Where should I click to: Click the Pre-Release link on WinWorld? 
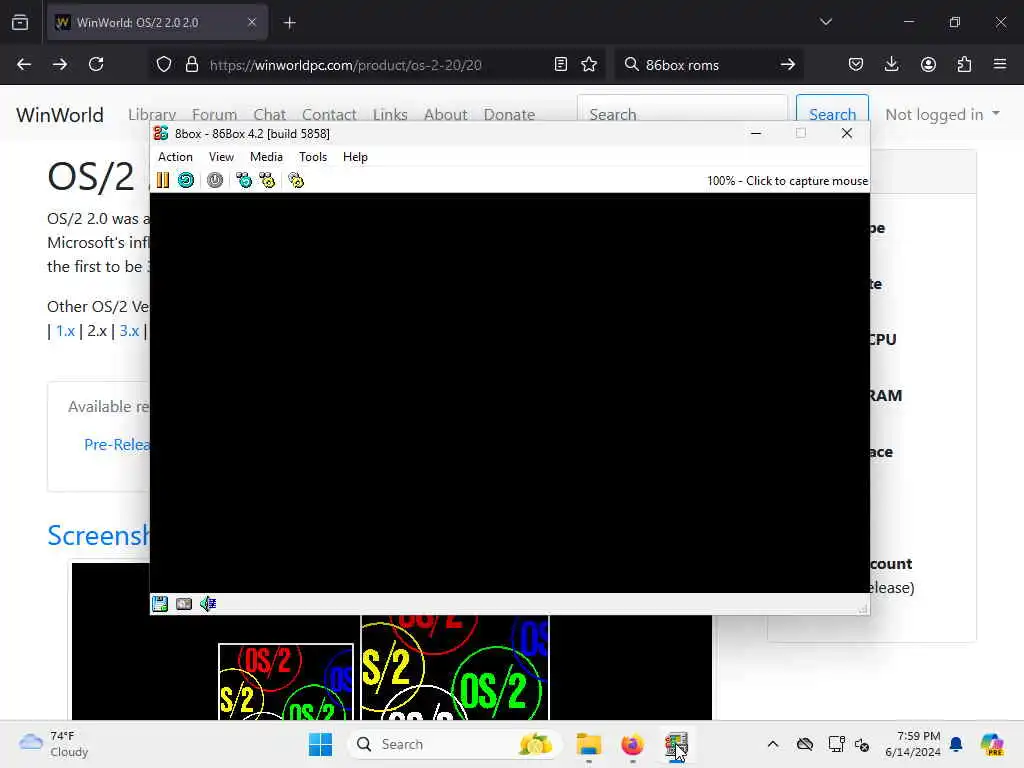coord(117,445)
